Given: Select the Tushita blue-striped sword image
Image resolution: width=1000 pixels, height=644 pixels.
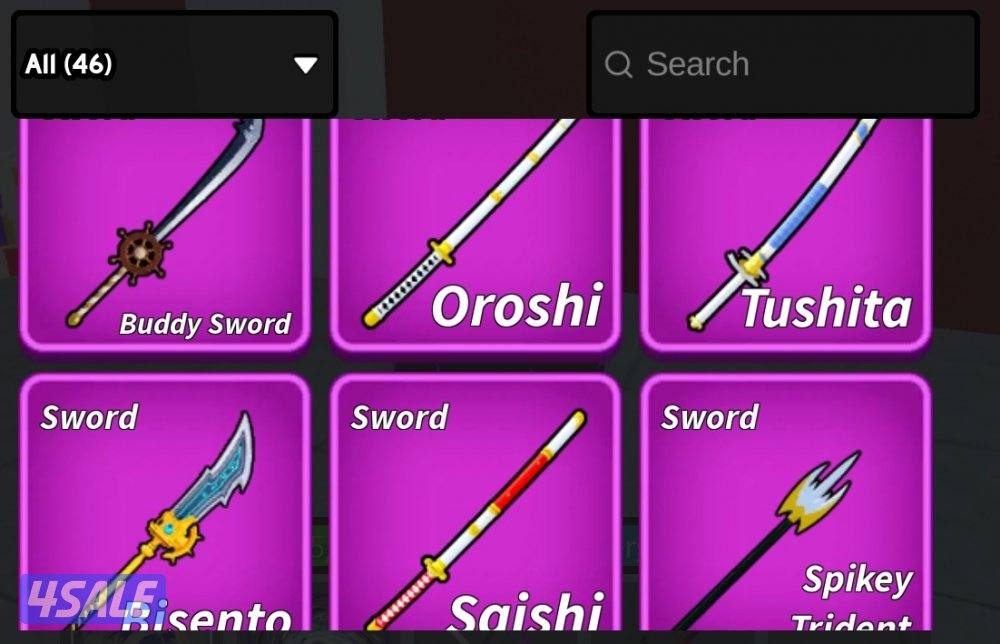Looking at the screenshot, I should click(783, 223).
